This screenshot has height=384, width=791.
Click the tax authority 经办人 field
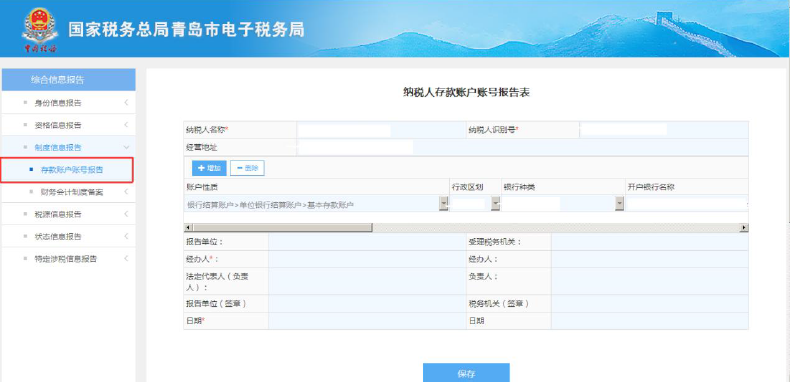(x=650, y=259)
